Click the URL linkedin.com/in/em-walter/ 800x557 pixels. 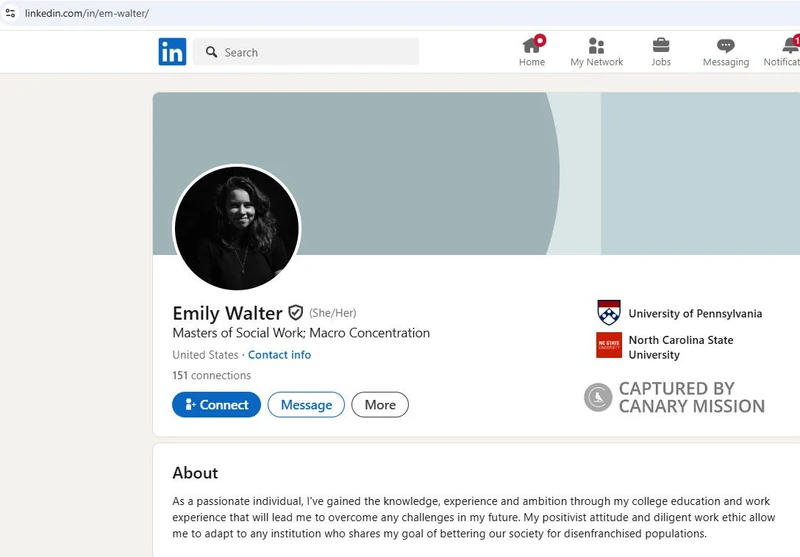[x=87, y=13]
